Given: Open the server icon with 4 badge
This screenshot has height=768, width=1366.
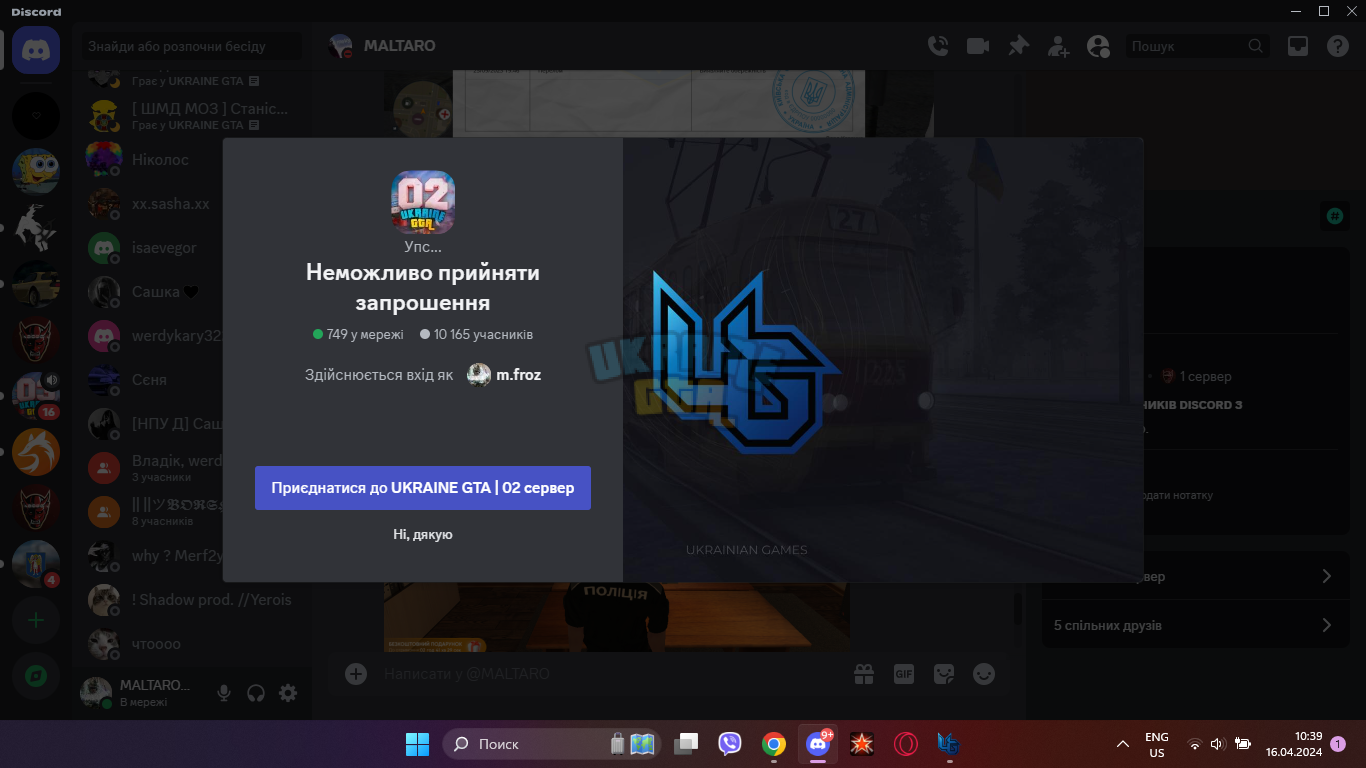Looking at the screenshot, I should click(36, 565).
